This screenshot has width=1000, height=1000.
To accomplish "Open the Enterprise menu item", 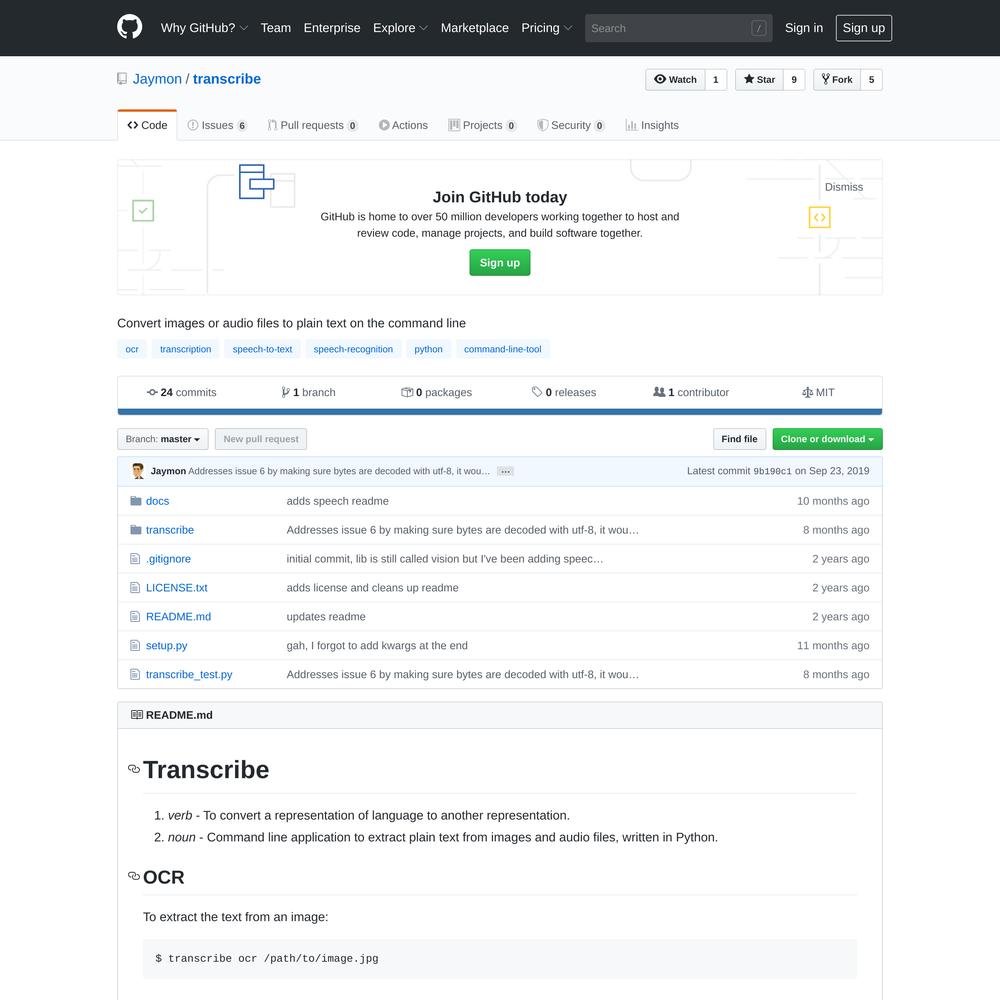I will [x=332, y=28].
